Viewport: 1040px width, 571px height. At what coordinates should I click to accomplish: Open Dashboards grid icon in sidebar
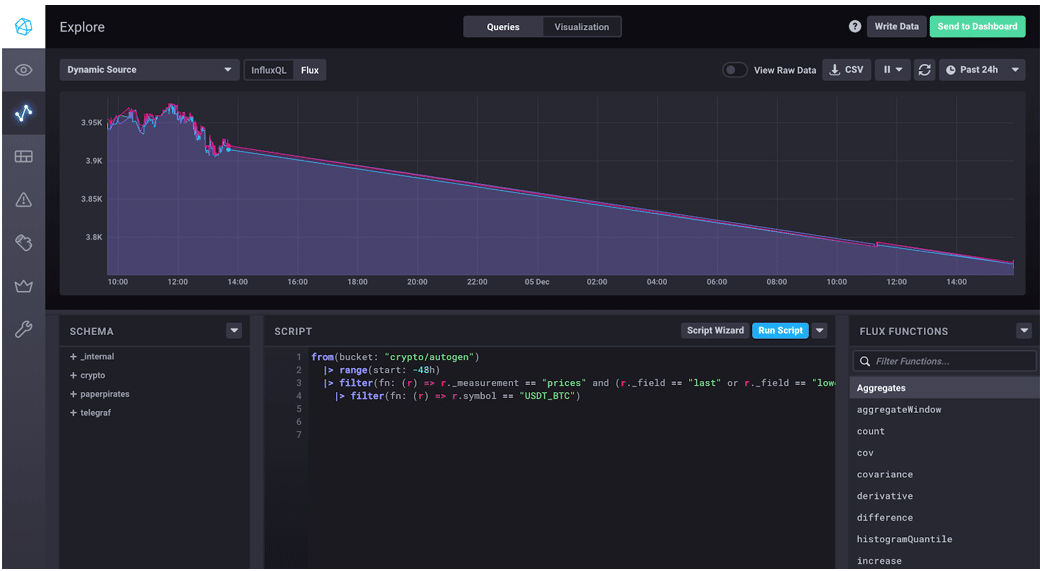(x=23, y=157)
